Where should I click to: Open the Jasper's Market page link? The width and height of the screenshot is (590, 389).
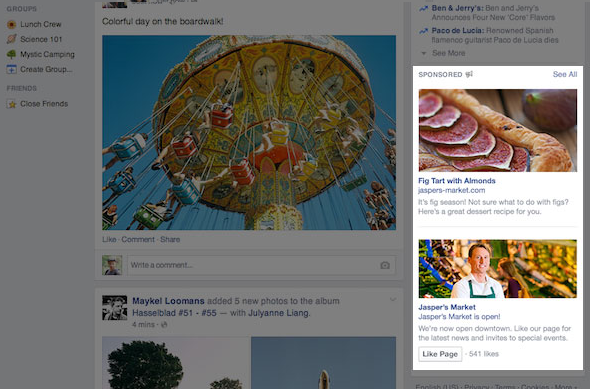point(447,307)
